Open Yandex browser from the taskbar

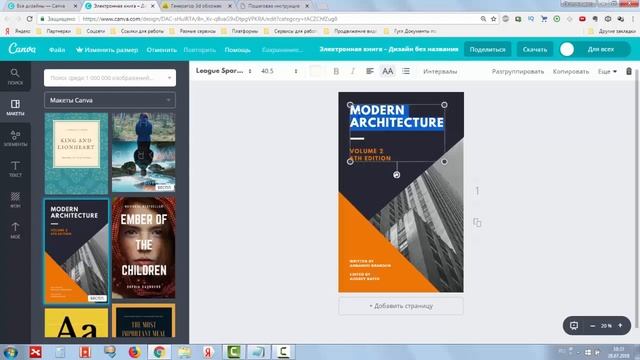(x=208, y=352)
